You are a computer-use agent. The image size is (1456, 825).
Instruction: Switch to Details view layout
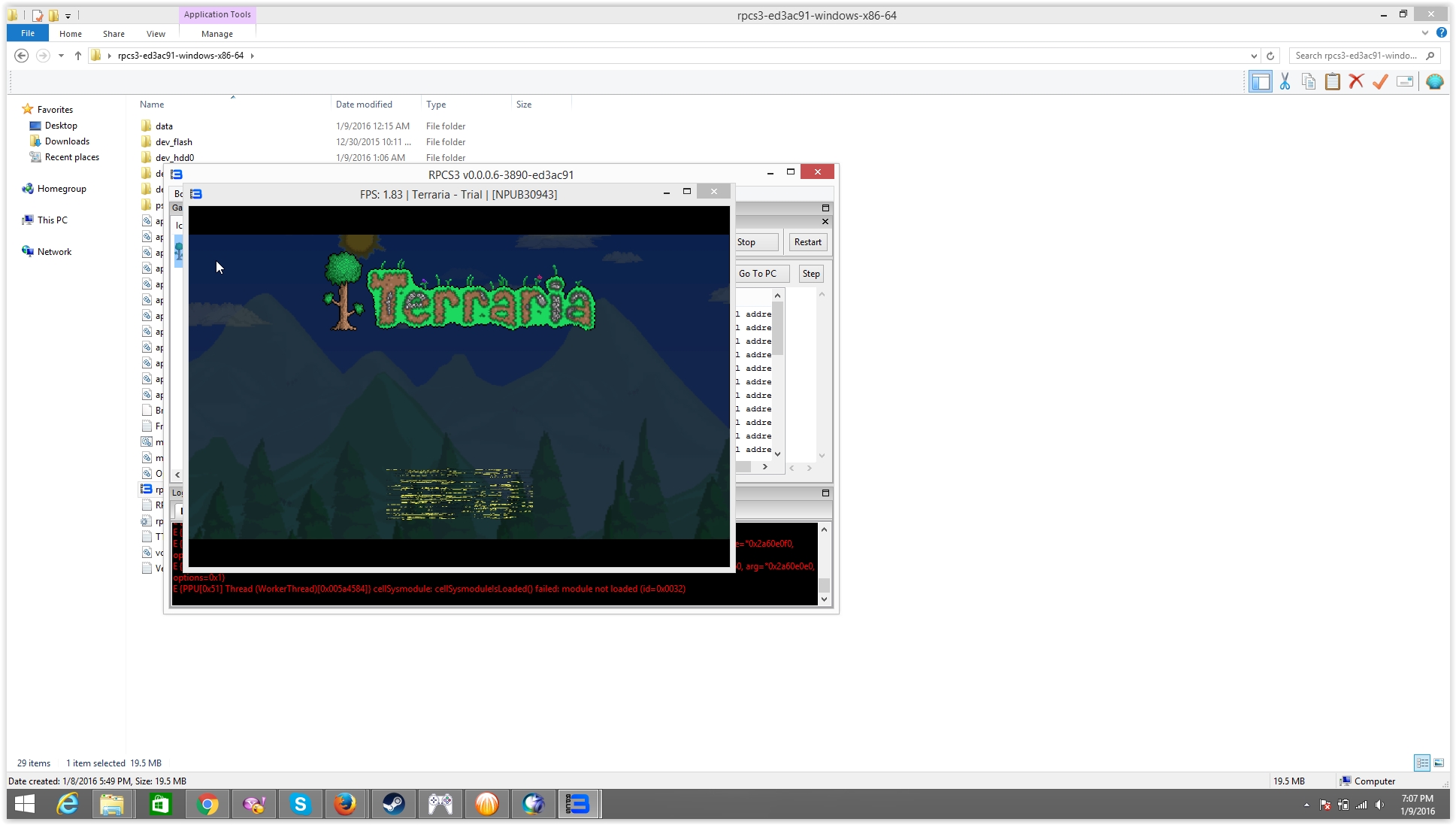(x=1421, y=763)
